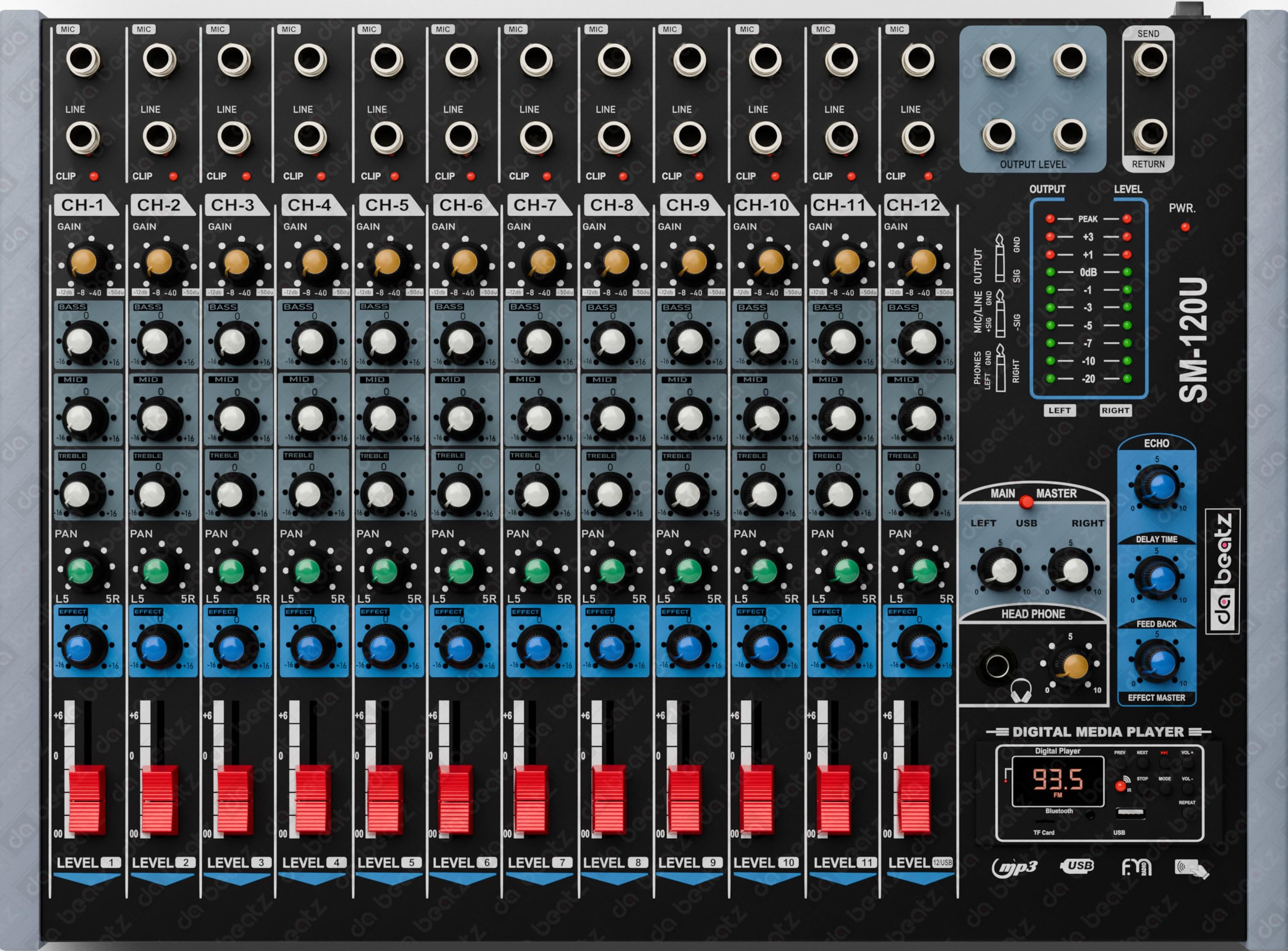Click the headphones icon under the phone jack
The height and width of the screenshot is (951, 1288).
(x=1021, y=690)
